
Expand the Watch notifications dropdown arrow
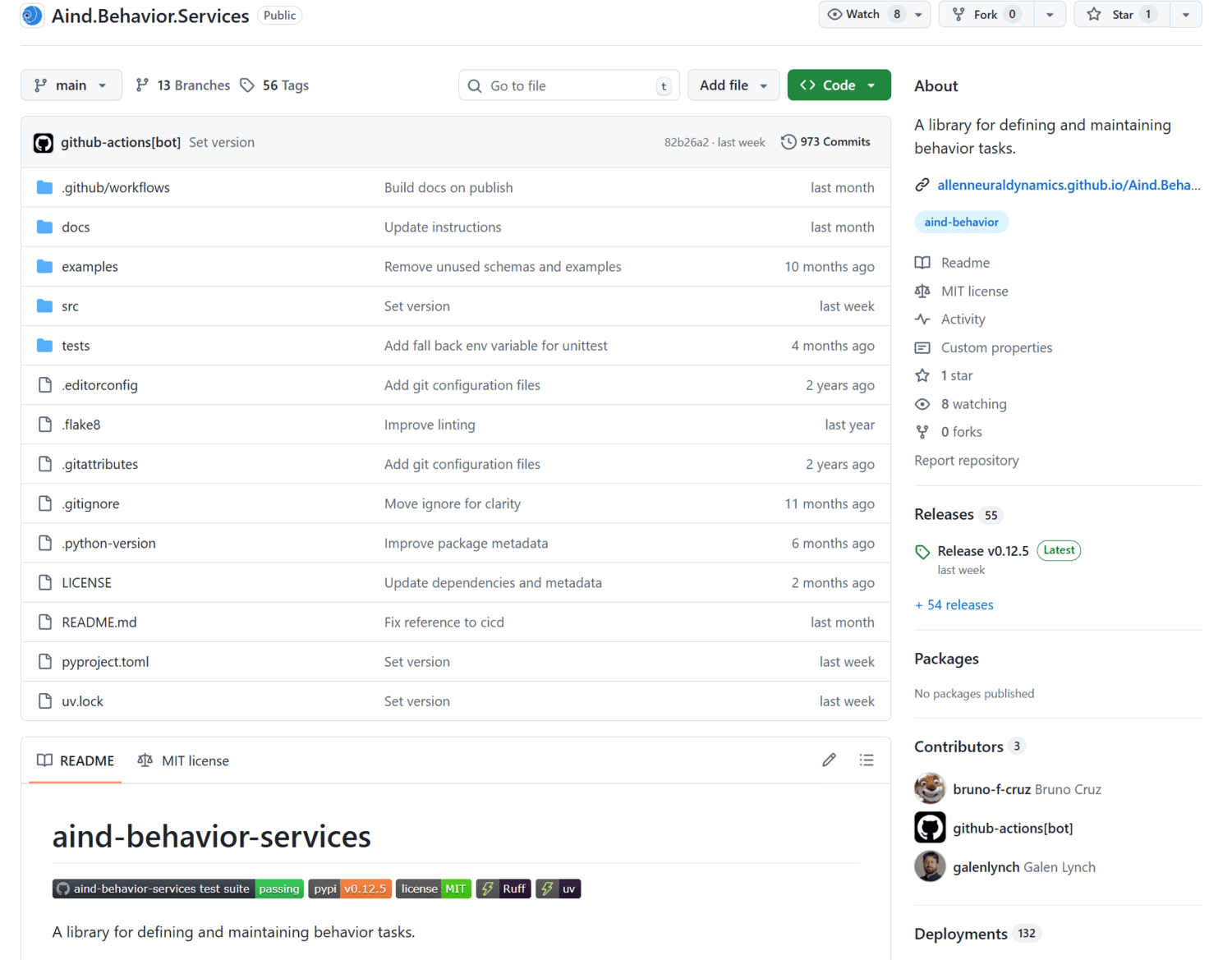[918, 14]
